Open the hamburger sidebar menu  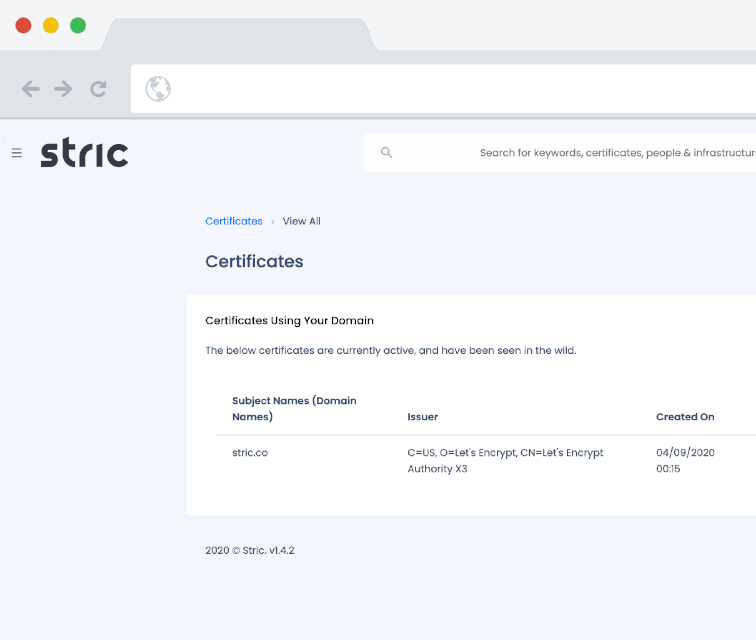click(16, 153)
